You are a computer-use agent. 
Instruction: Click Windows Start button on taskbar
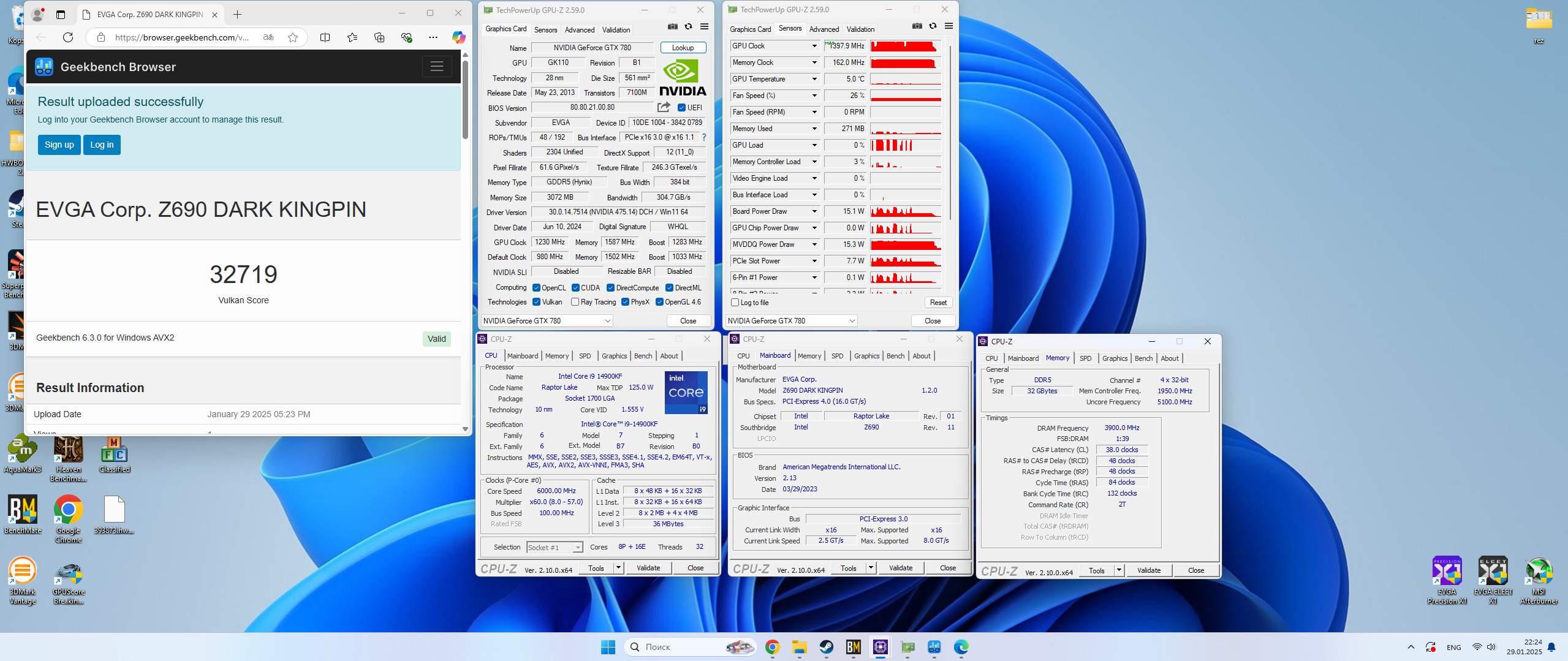608,647
